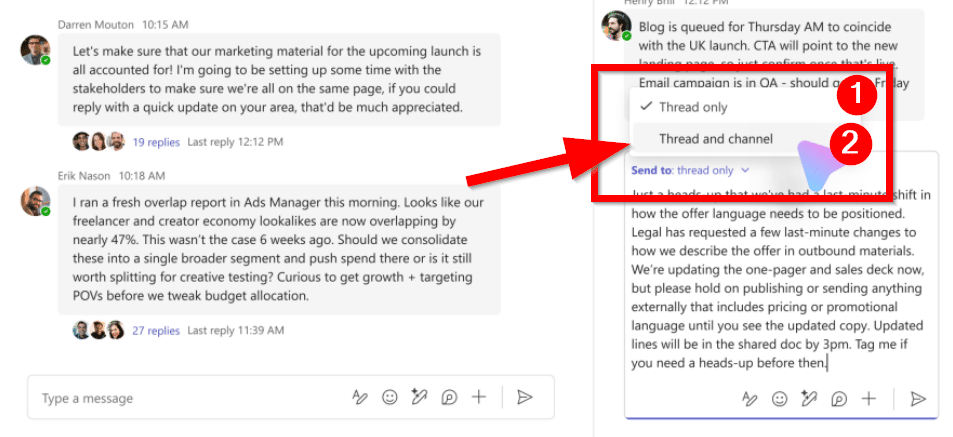Click plus icon in channel compose box
Screen dimensions: 953x437
[x=479, y=398]
